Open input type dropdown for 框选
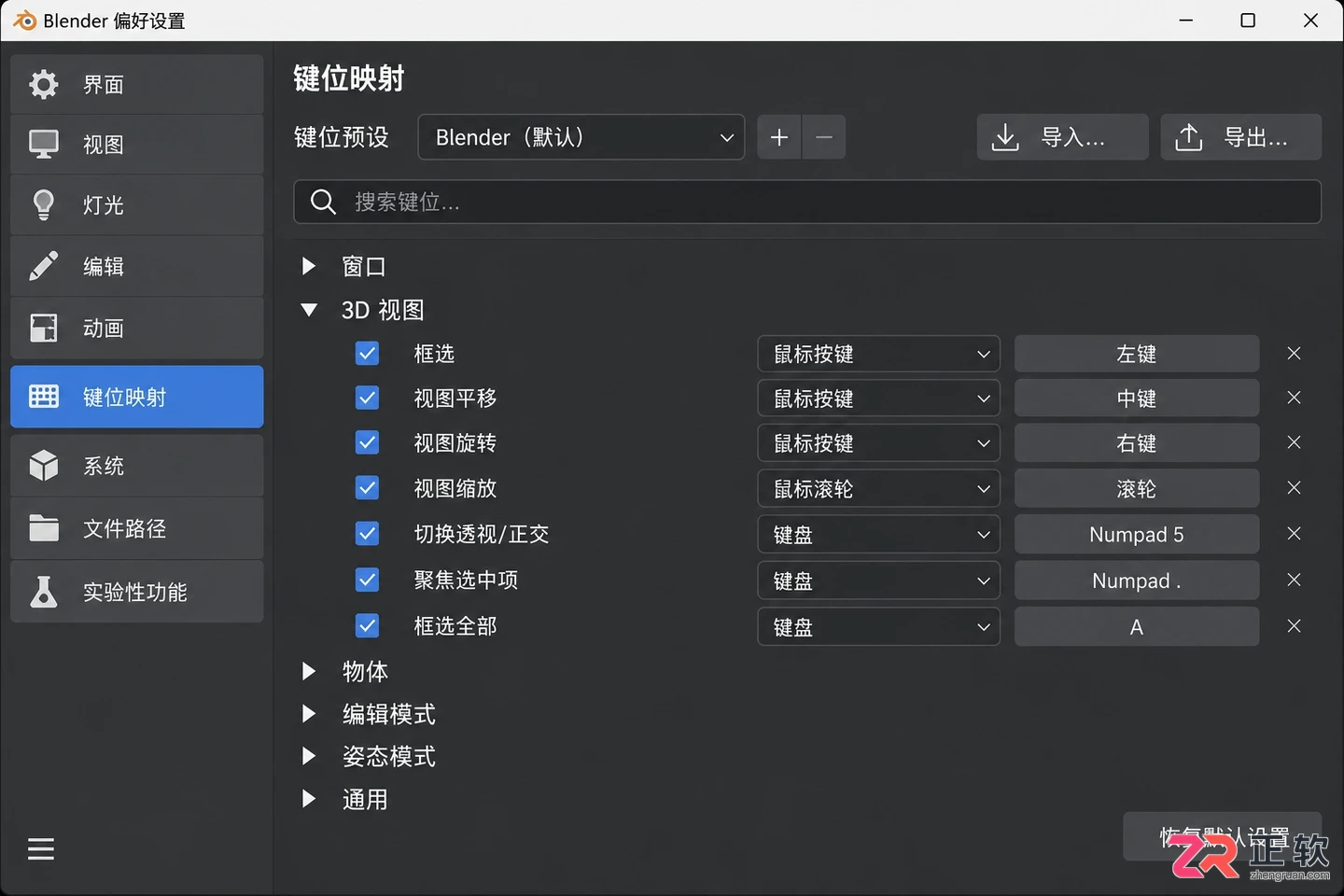Image resolution: width=1344 pixels, height=896 pixels. [x=879, y=354]
